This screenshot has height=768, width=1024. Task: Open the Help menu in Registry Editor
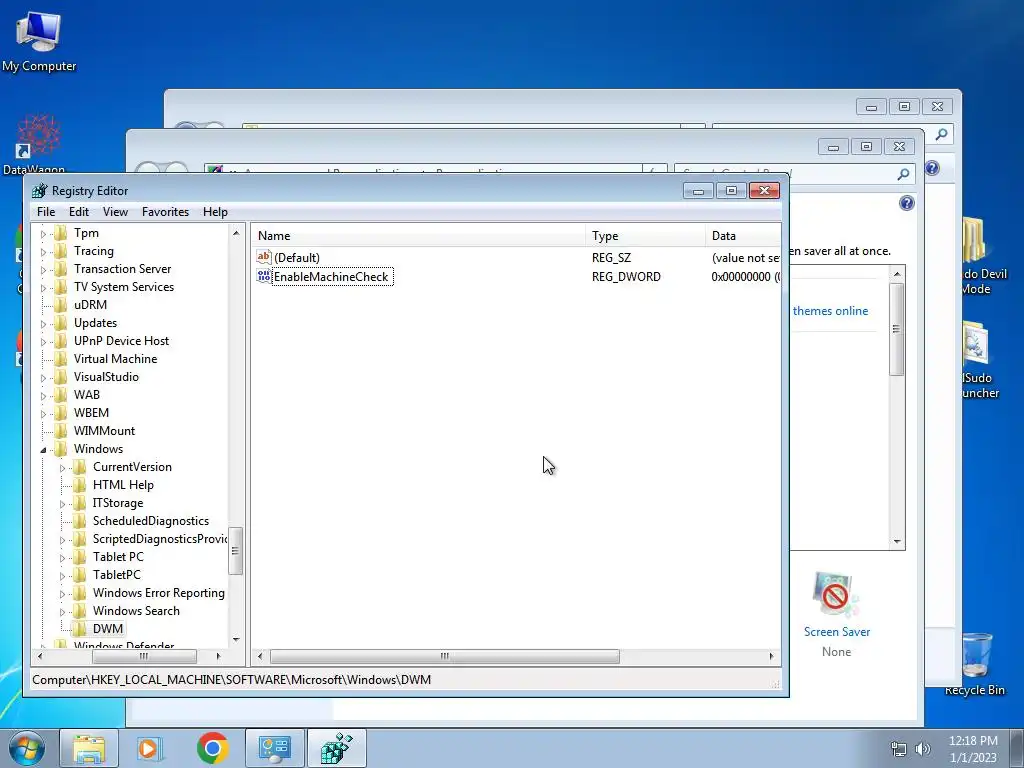pos(215,212)
